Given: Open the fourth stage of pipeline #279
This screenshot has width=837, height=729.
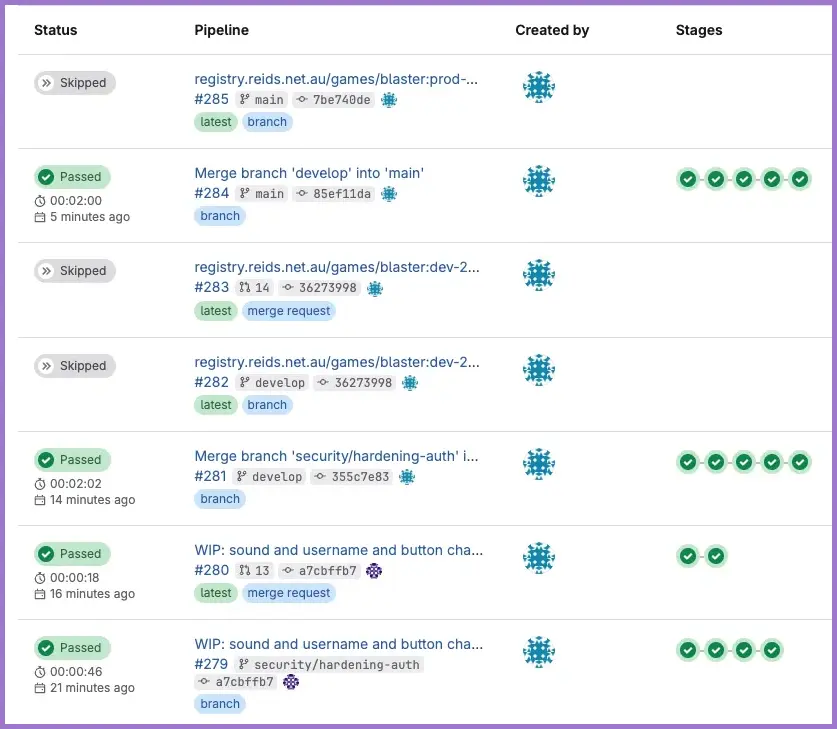Looking at the screenshot, I should 772,650.
